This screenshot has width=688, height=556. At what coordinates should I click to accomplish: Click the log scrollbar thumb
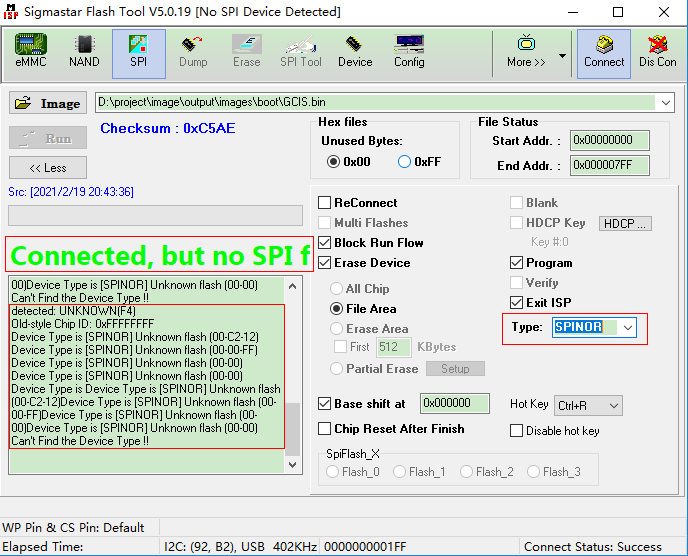(293, 429)
